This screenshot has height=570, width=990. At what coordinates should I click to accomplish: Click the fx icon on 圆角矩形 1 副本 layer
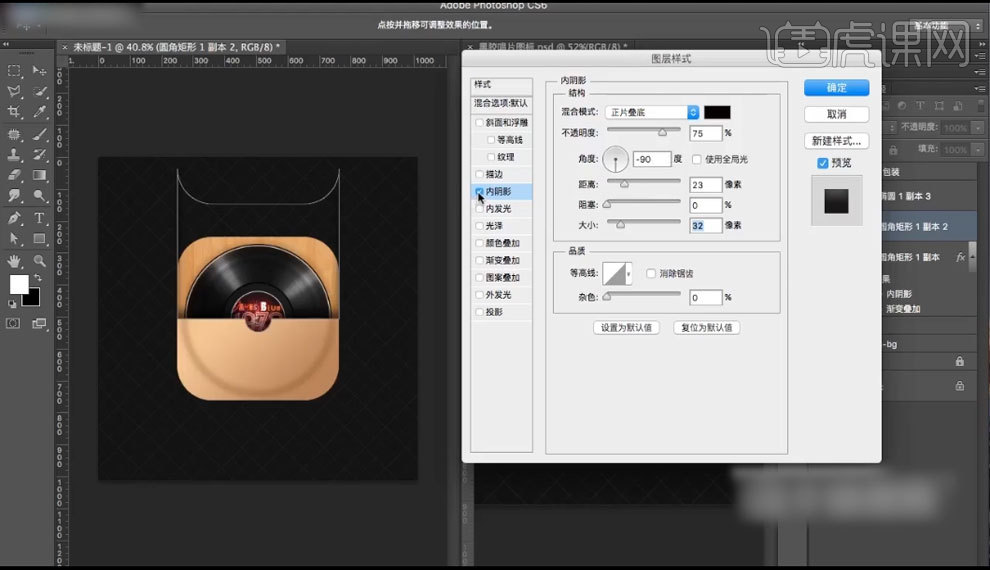click(x=960, y=257)
